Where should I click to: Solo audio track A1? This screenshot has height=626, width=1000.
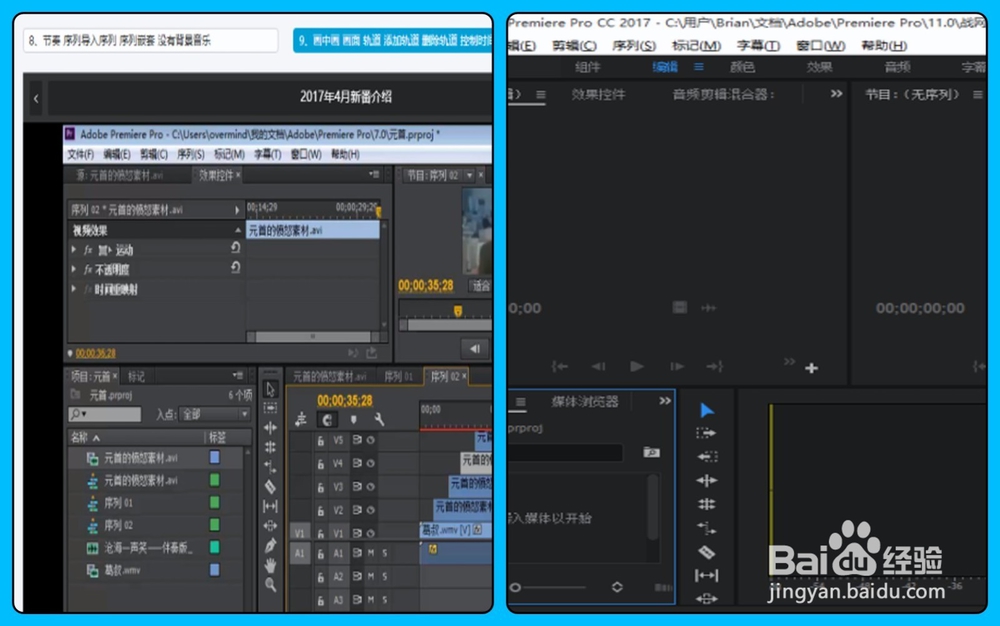(x=385, y=553)
